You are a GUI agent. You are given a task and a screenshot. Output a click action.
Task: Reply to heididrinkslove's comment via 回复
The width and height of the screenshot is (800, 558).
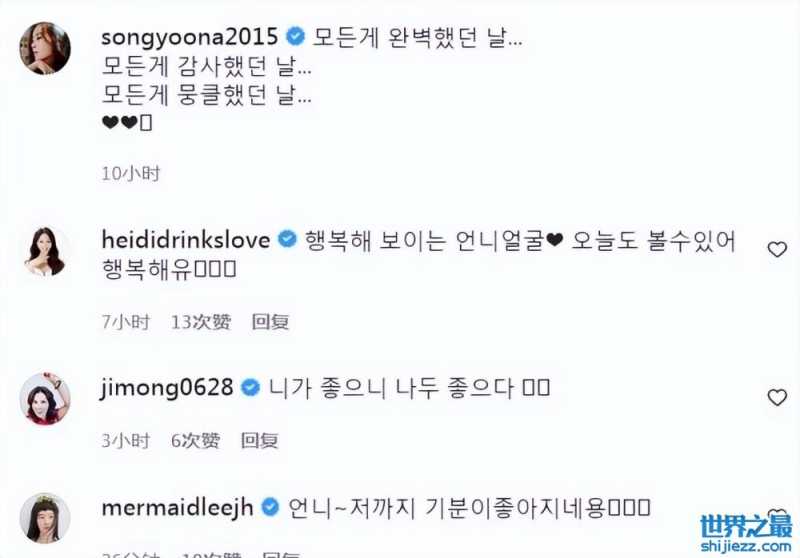[x=270, y=322]
